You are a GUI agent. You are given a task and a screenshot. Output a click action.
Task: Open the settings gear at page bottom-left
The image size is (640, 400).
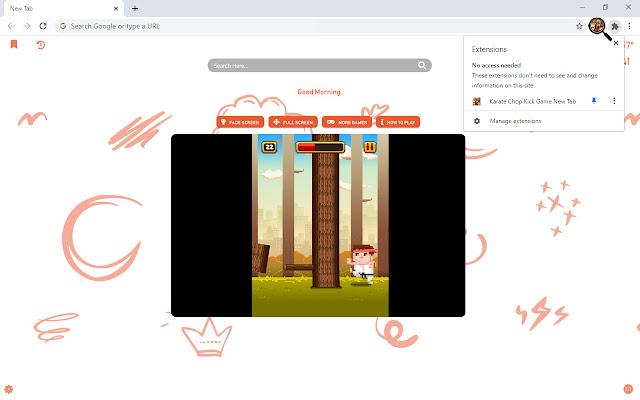point(9,389)
